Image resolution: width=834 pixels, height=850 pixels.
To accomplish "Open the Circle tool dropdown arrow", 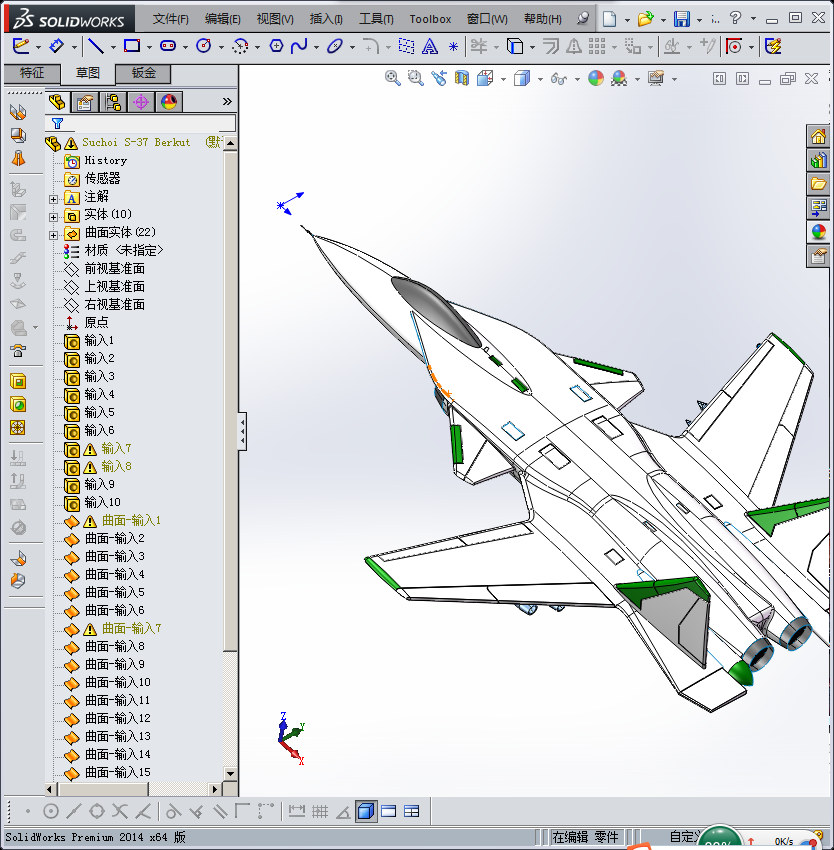I will (221, 48).
